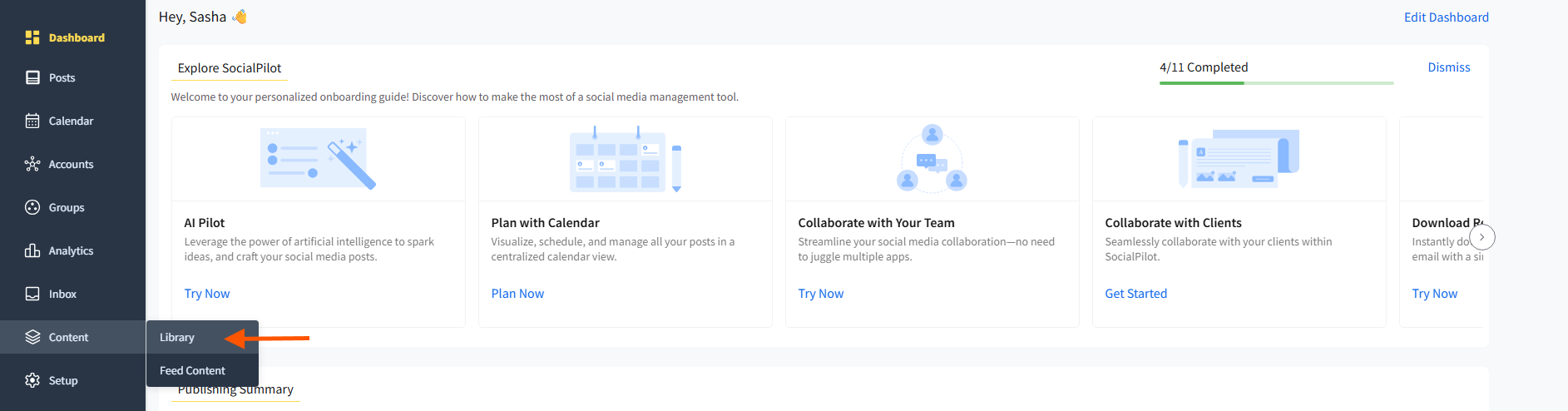Click the Calendar icon in sidebar

click(x=32, y=121)
